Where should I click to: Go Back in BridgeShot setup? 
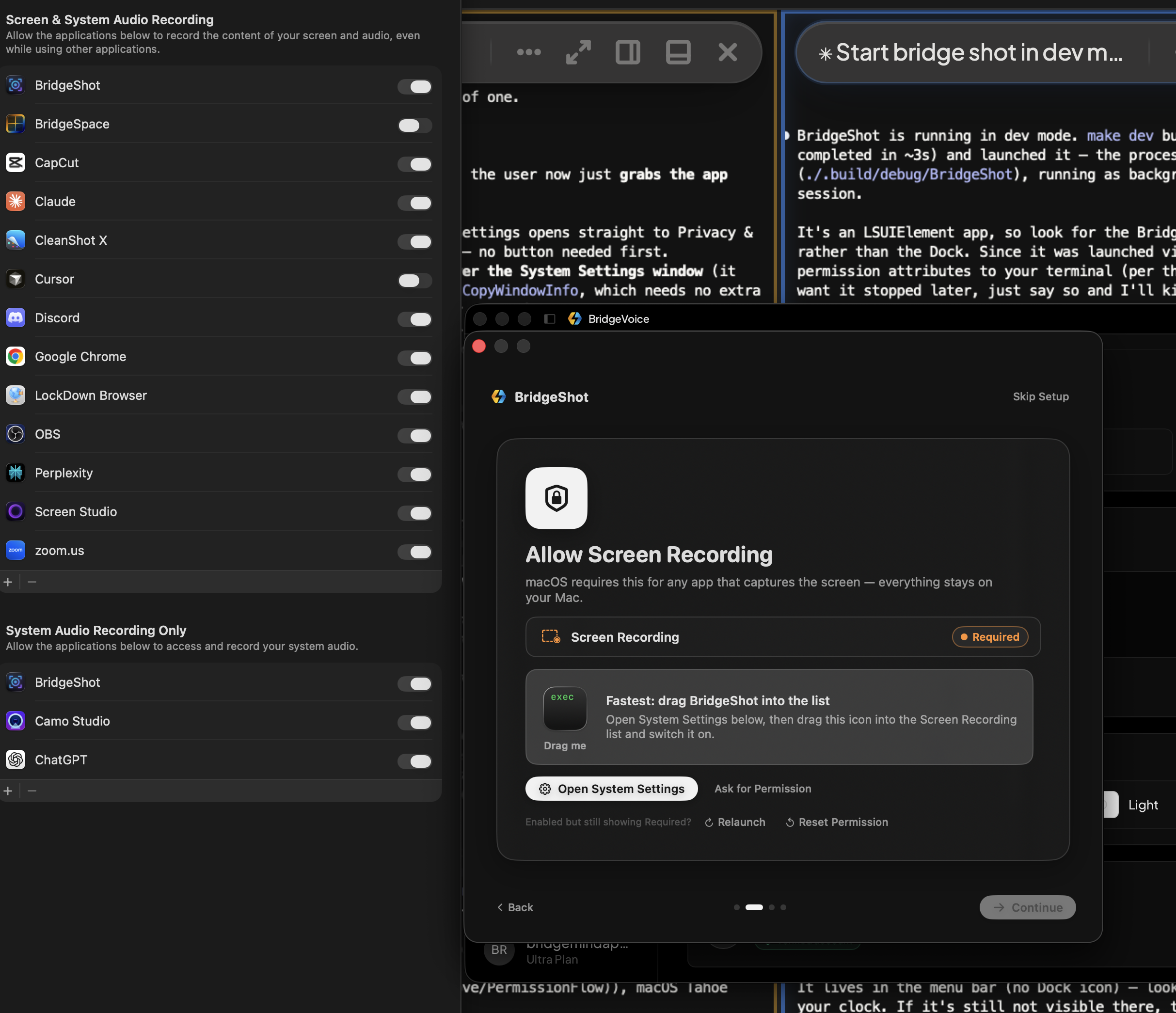(x=515, y=907)
